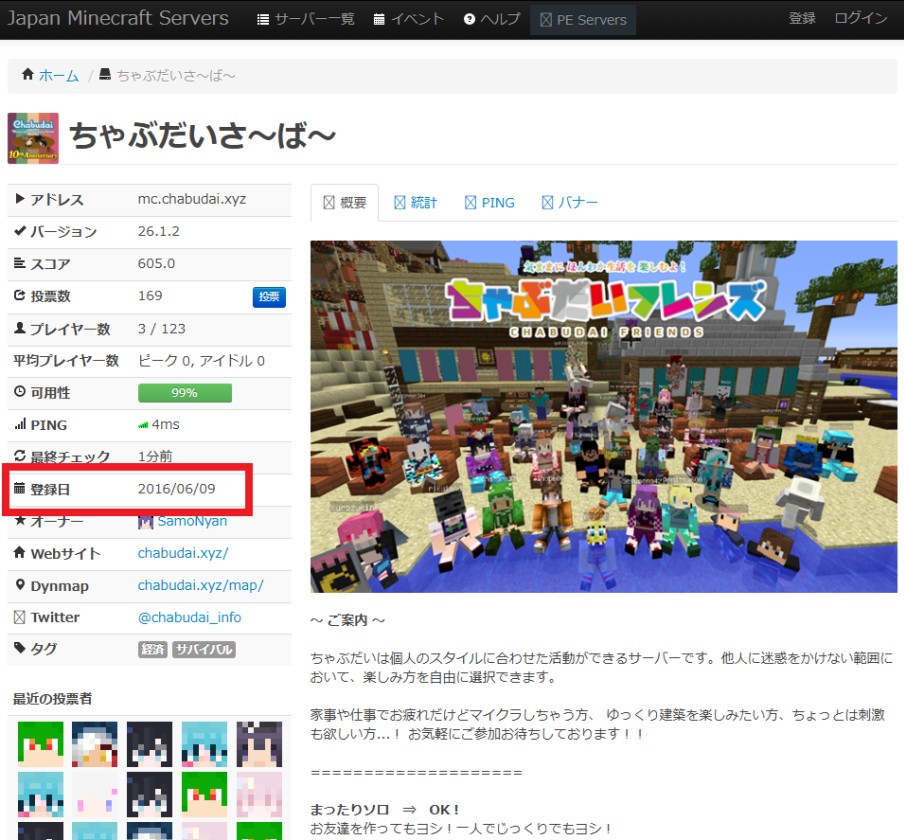The image size is (904, 840).
Task: Click the list icon in サーバー一覧
Action: coord(263,20)
